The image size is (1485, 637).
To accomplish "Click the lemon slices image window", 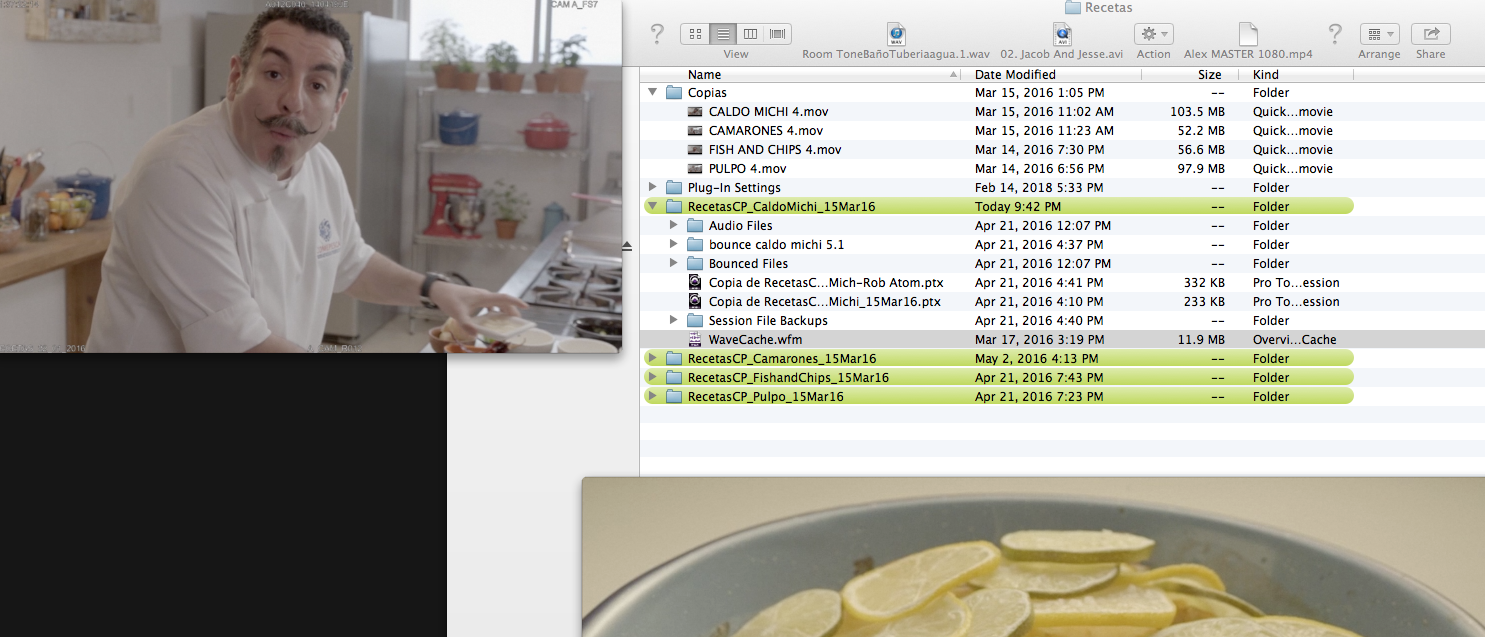I will [x=1033, y=557].
